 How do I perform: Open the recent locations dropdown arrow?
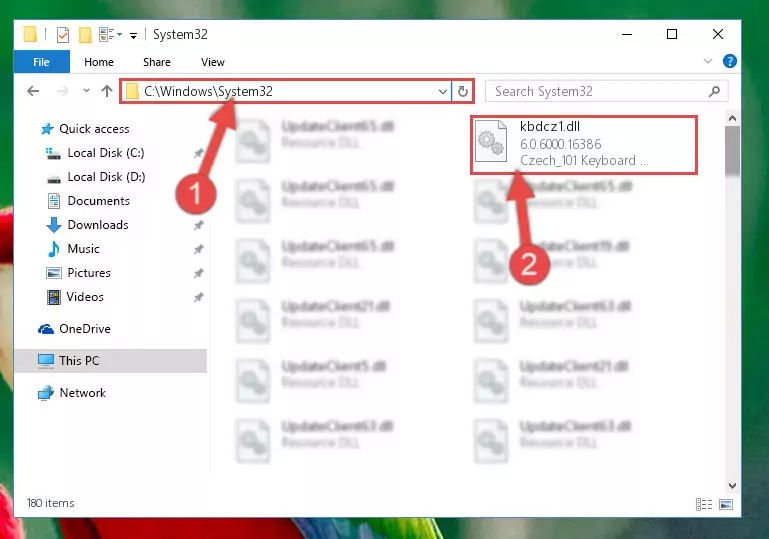coord(86,91)
